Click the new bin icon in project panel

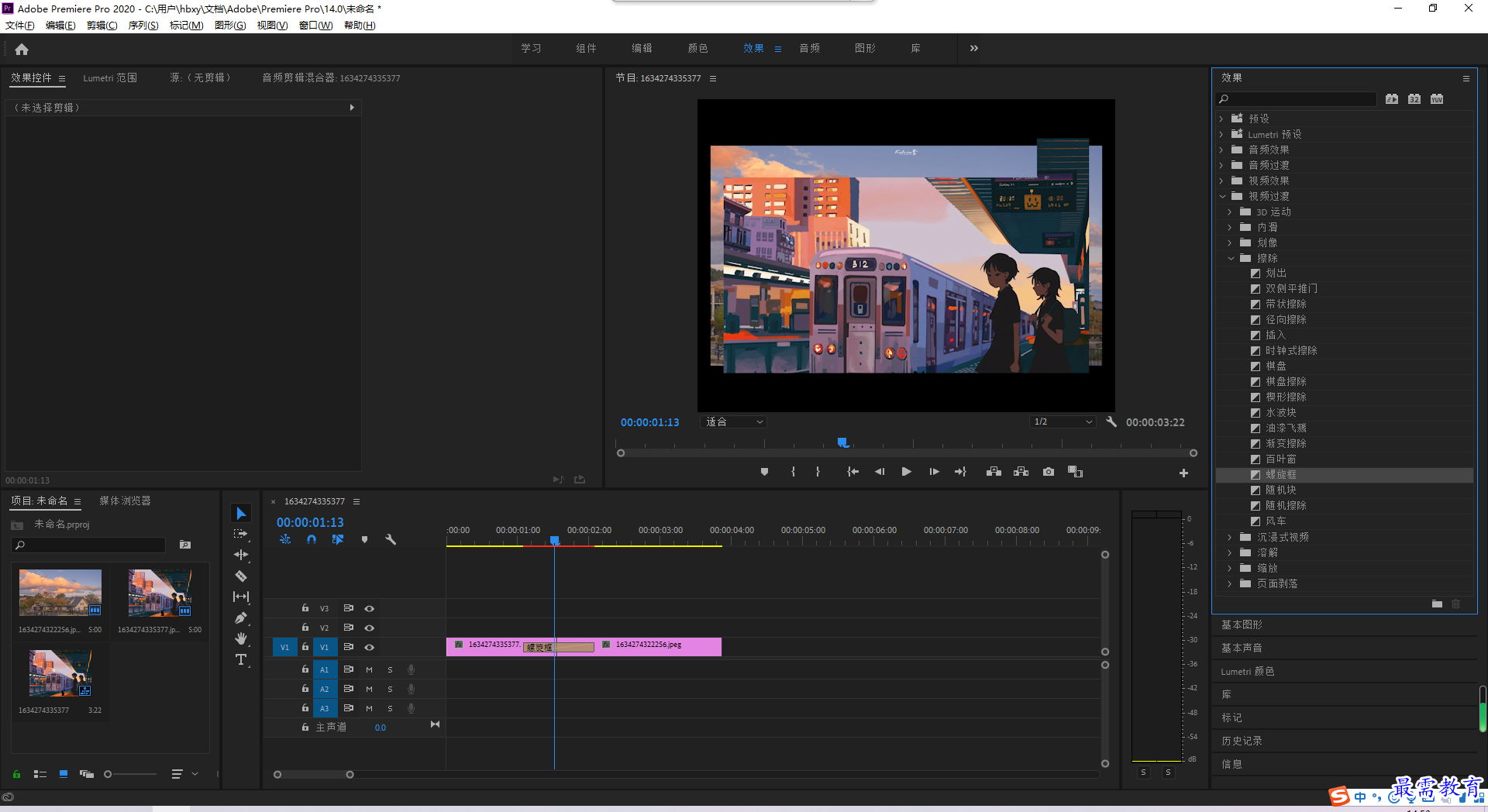[x=185, y=545]
